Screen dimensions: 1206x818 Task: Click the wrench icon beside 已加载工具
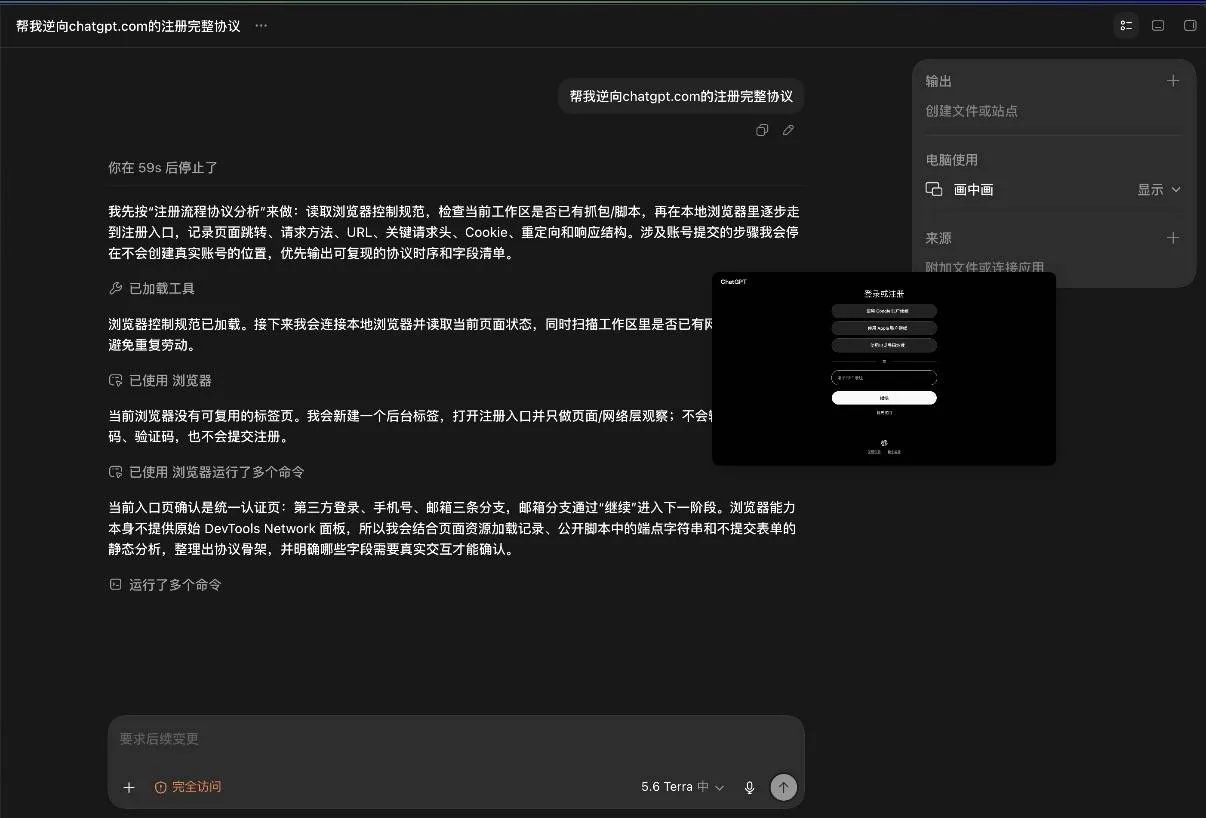pos(115,289)
